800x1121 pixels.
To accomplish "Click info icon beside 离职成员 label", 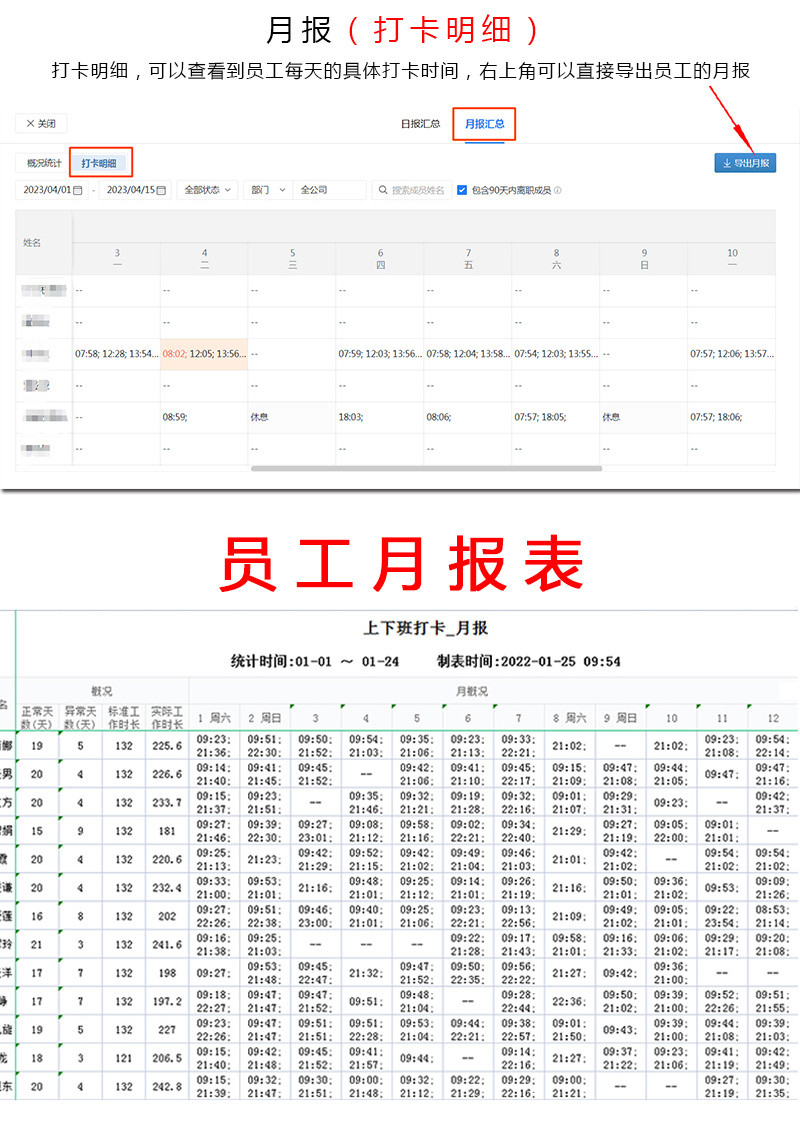I will point(558,190).
